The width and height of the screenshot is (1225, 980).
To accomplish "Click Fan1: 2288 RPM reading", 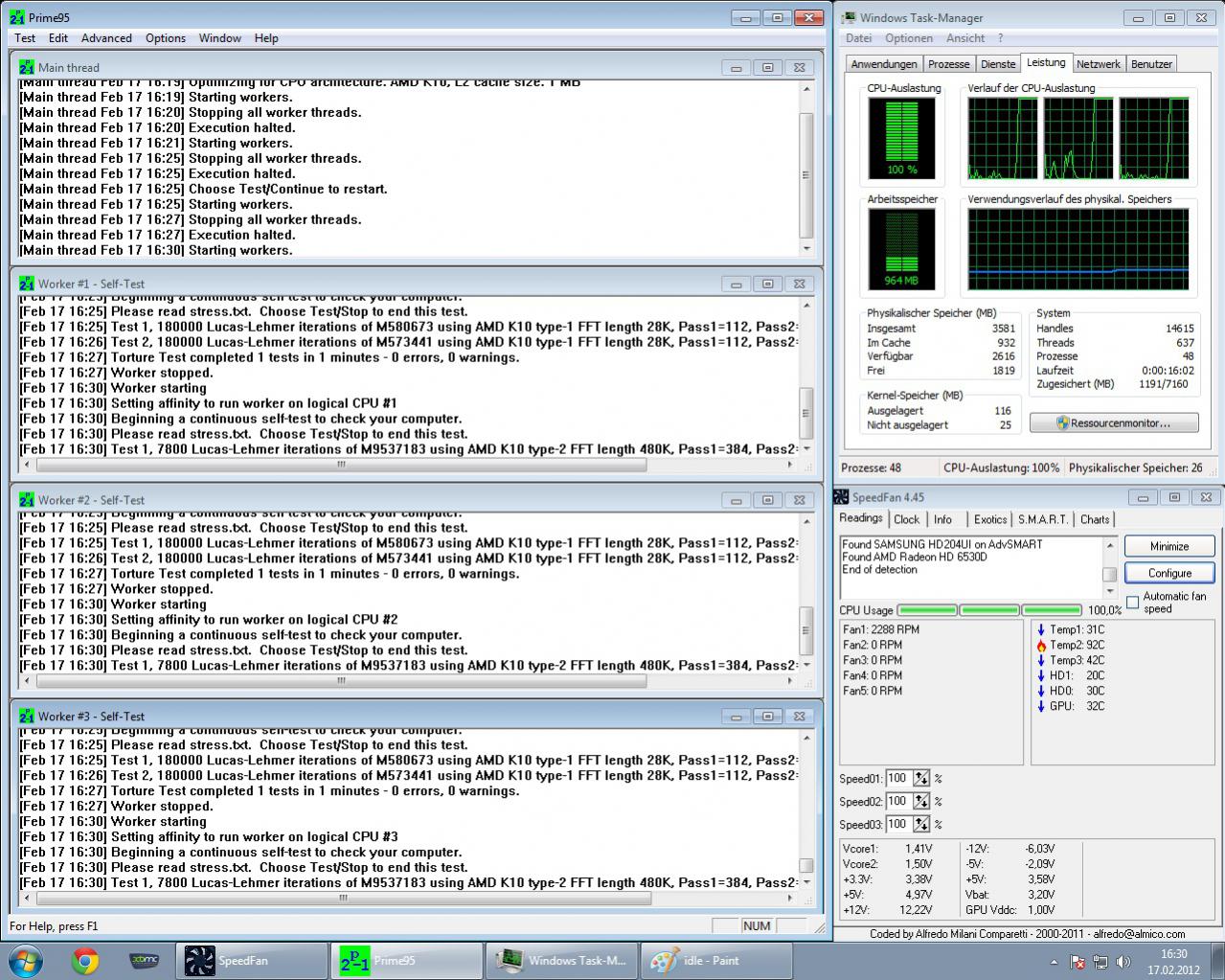I will click(881, 629).
